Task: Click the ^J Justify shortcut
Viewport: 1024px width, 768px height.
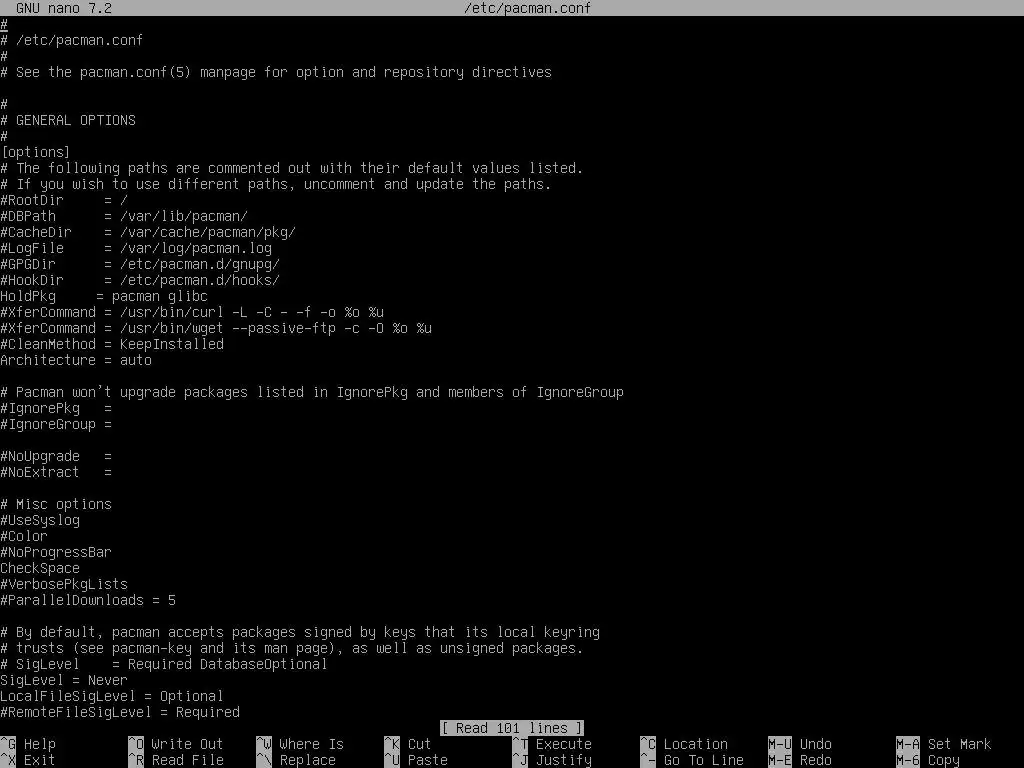Action: [552, 760]
